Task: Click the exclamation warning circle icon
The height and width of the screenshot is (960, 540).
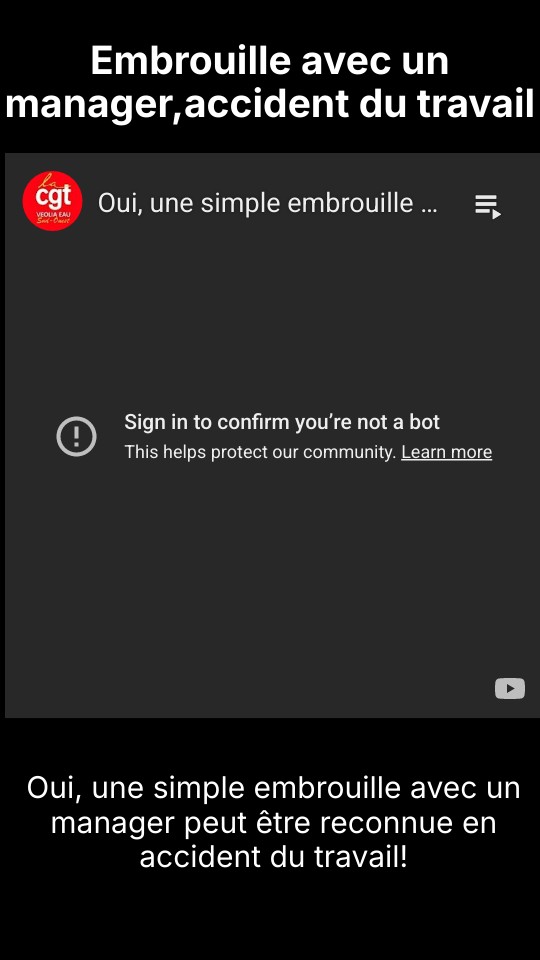Action: 77,437
